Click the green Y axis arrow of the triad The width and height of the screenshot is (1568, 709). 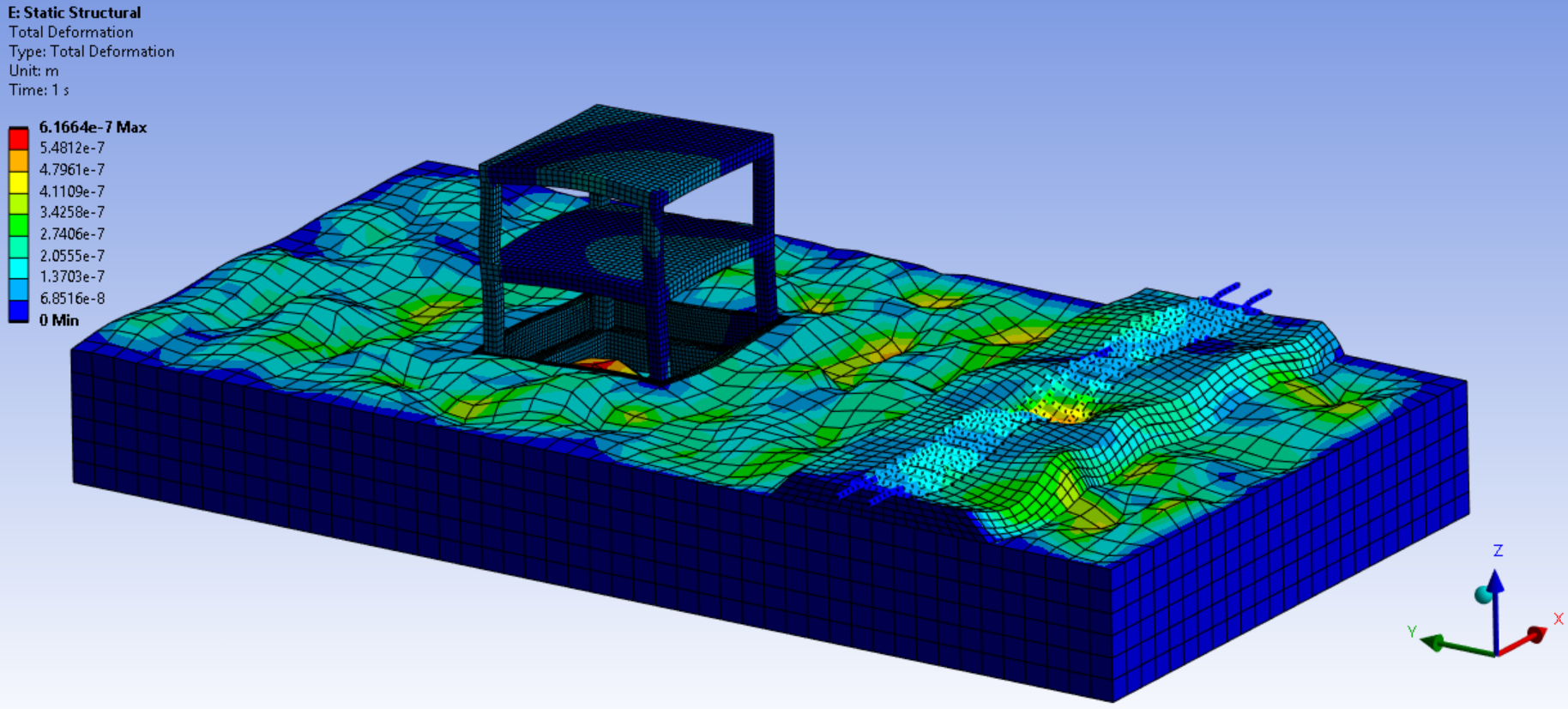(1456, 645)
